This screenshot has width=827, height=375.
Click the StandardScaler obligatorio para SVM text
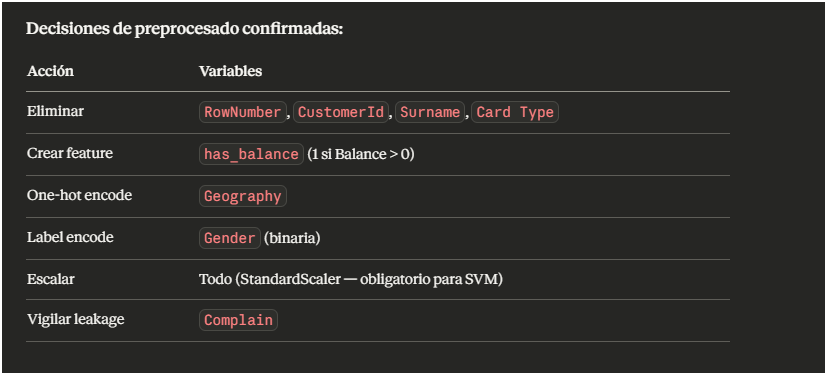[368, 280]
